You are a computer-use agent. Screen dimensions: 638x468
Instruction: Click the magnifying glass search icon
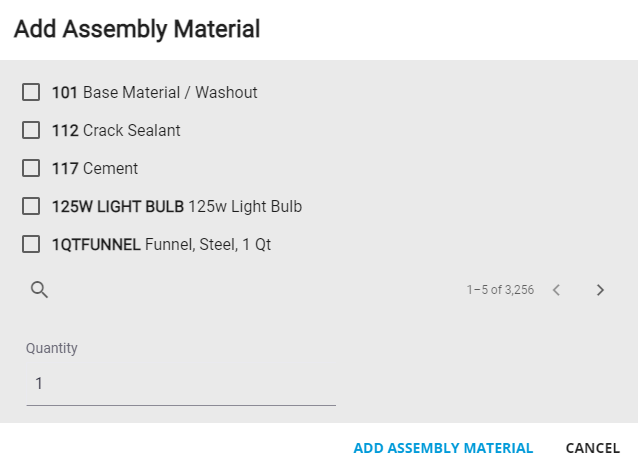(x=39, y=290)
